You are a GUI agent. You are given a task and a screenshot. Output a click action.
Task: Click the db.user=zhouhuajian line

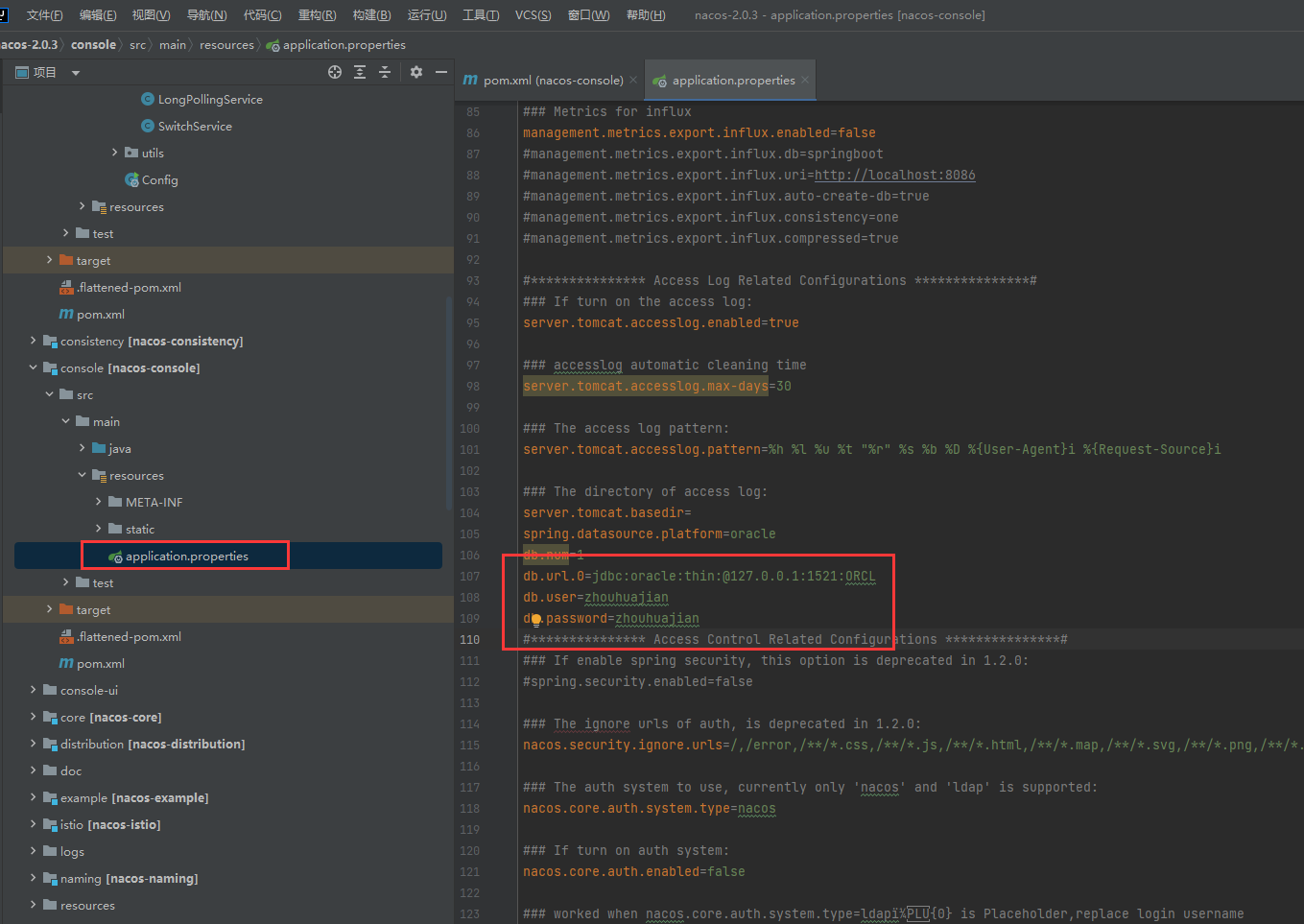click(596, 598)
